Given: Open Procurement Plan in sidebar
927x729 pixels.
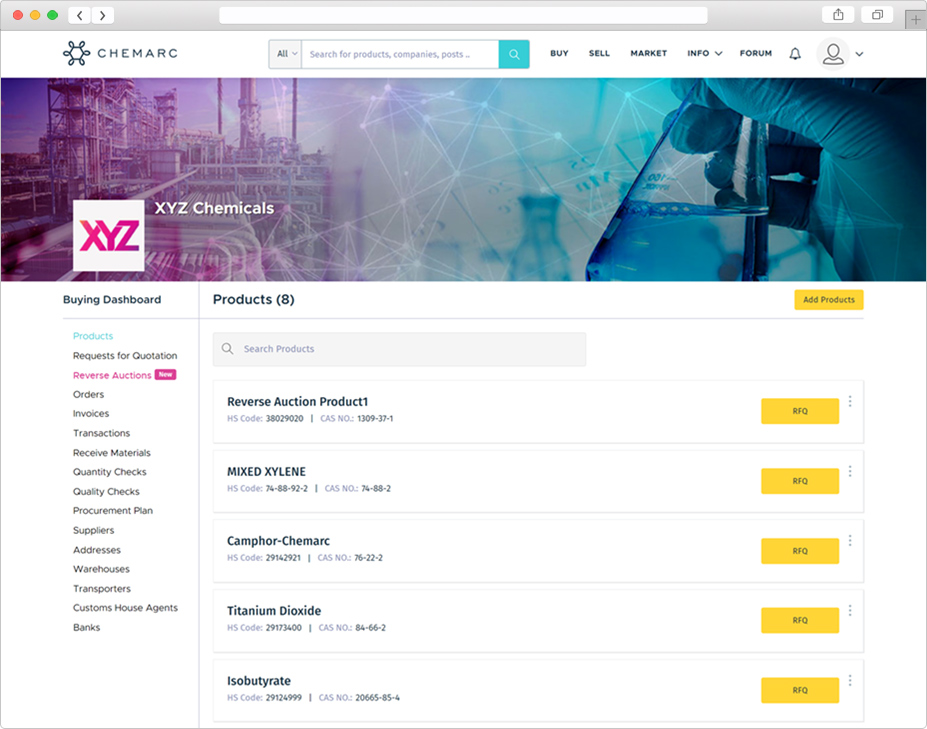Looking at the screenshot, I should click(112, 510).
